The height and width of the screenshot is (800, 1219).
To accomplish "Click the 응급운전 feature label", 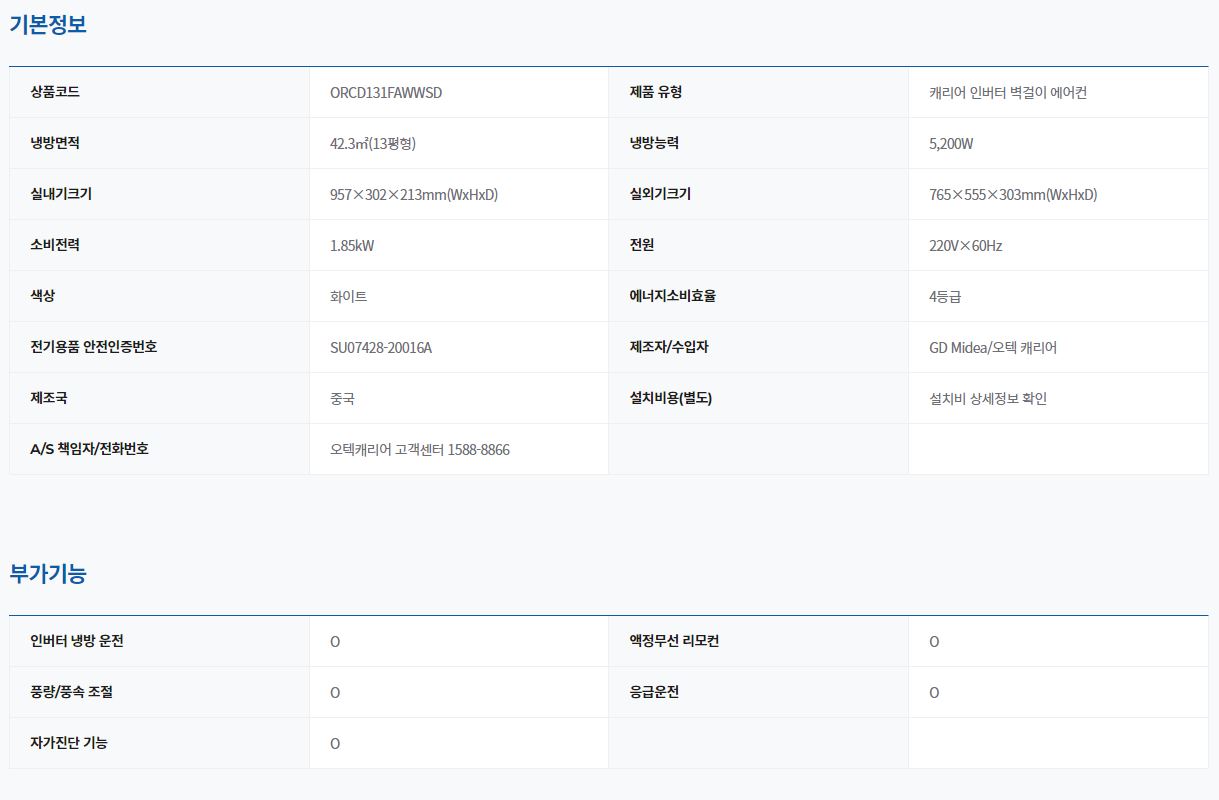I will [654, 692].
